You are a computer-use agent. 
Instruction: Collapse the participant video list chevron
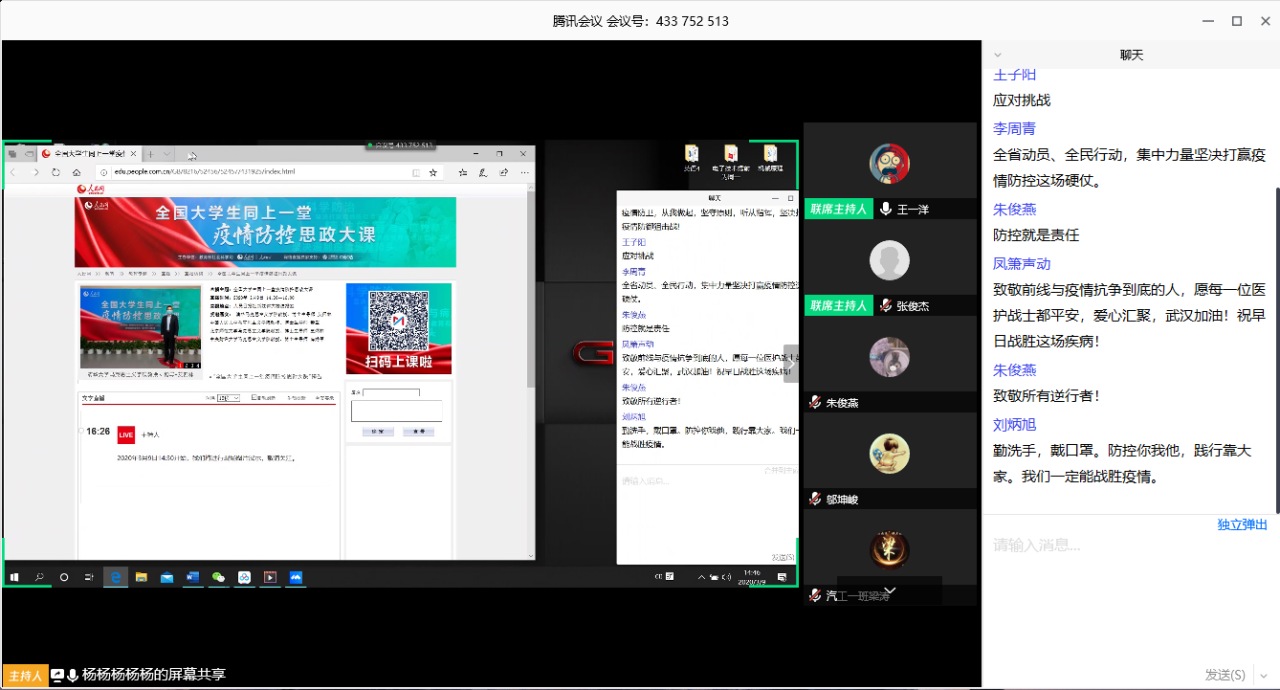point(890,590)
